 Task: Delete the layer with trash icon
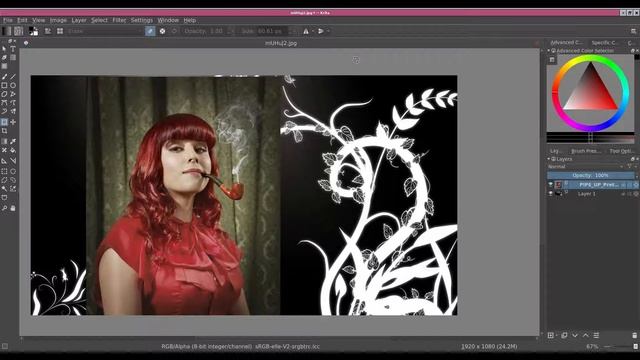[x=634, y=336]
